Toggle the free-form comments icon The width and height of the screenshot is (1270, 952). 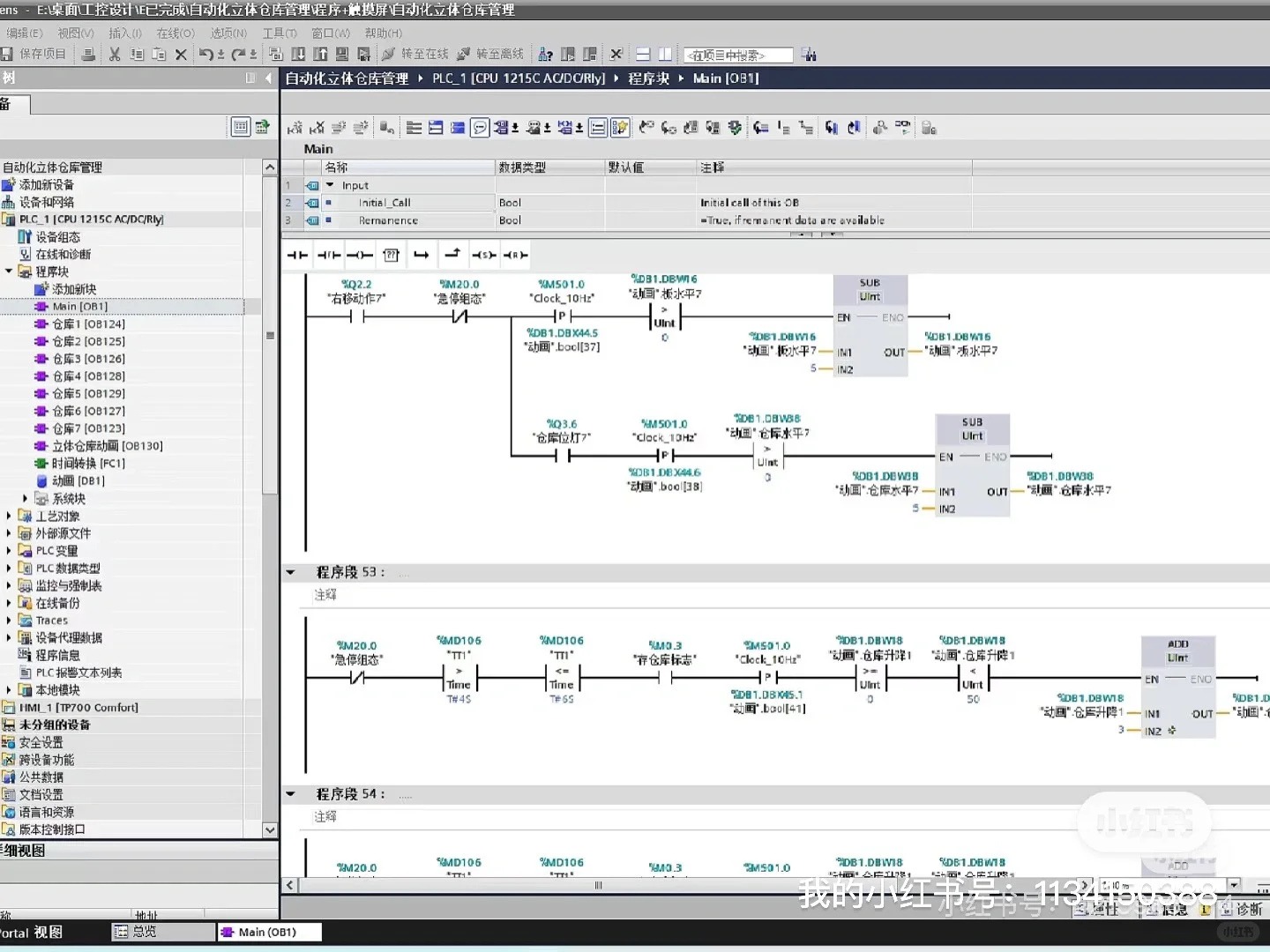pyautogui.click(x=479, y=129)
